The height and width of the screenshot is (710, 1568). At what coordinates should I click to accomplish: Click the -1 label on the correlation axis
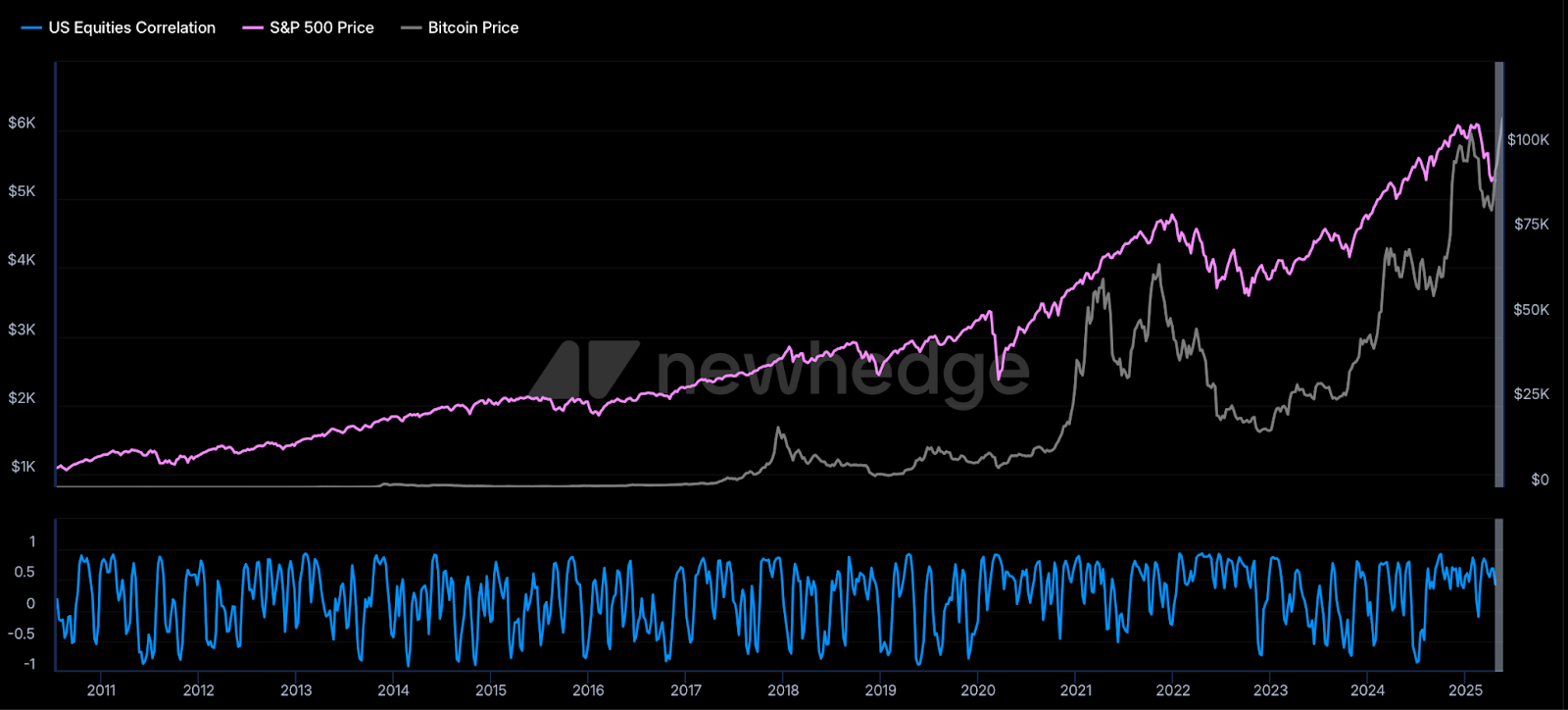[29, 664]
